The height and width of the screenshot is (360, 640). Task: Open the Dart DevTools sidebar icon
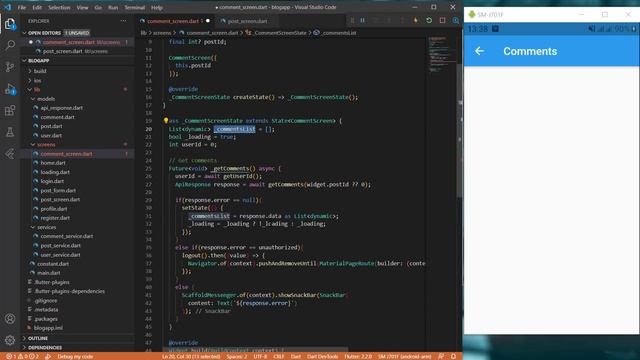click(10, 154)
